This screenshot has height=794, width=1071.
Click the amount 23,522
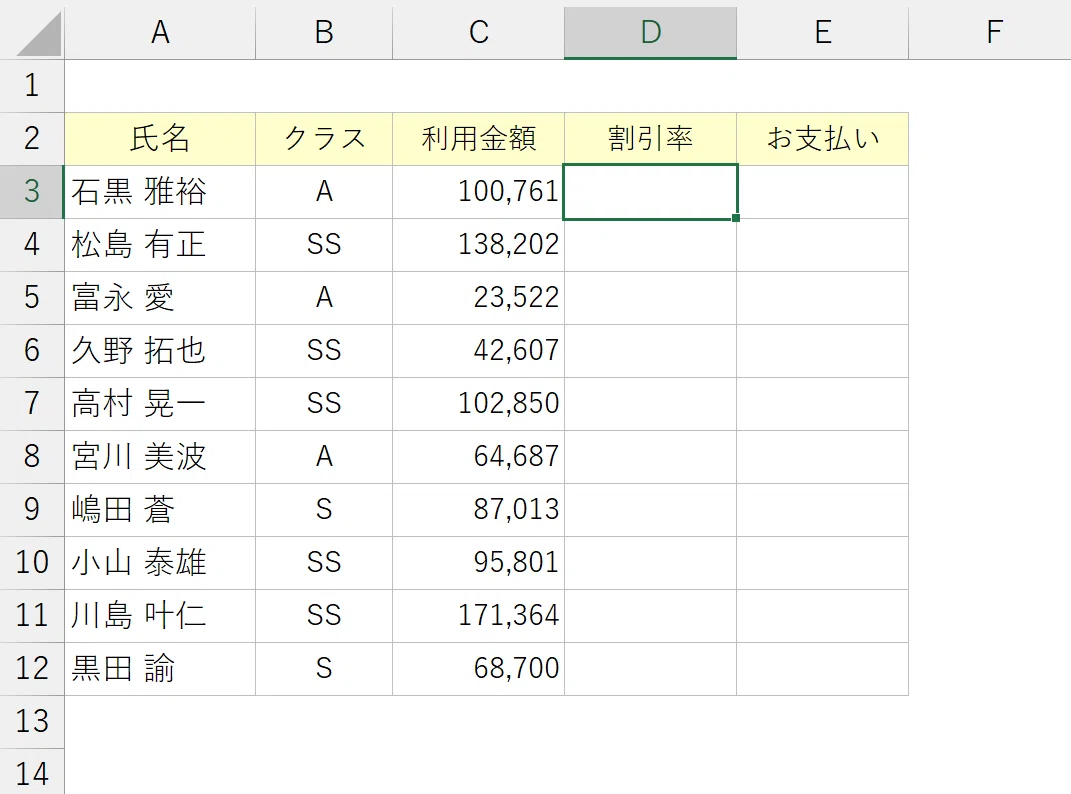pos(516,298)
